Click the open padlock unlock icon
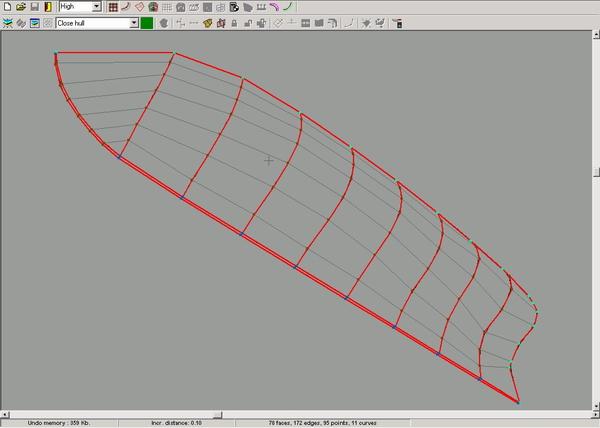The image size is (600, 428). 248,23
